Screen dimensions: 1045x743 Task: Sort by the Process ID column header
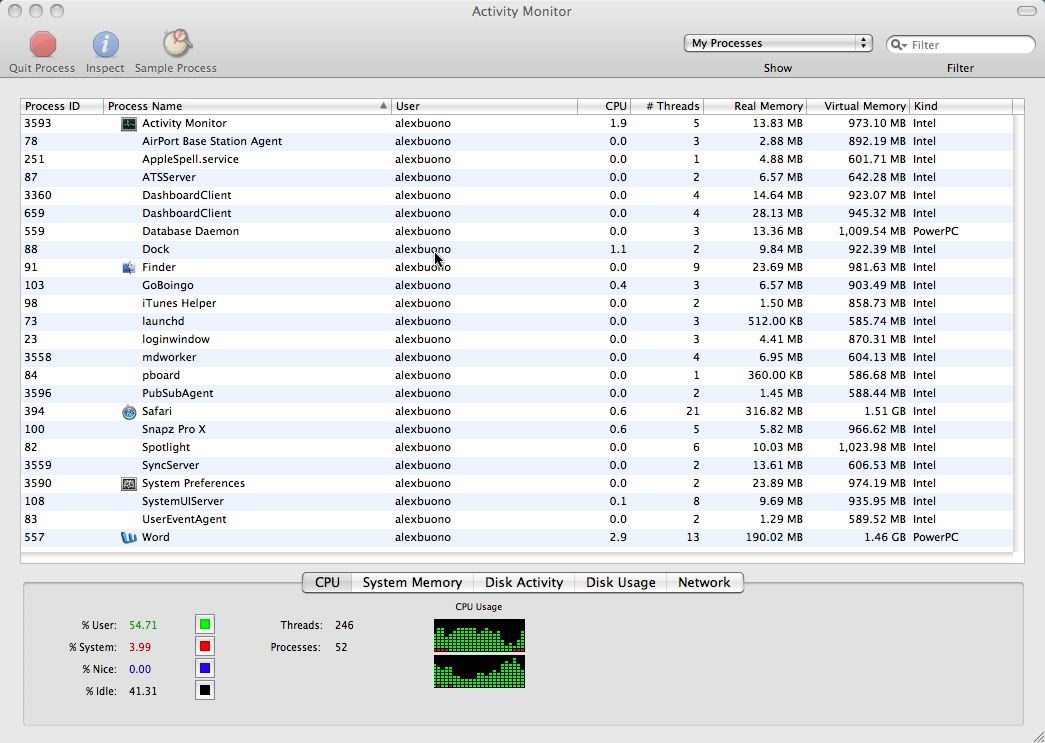click(62, 106)
